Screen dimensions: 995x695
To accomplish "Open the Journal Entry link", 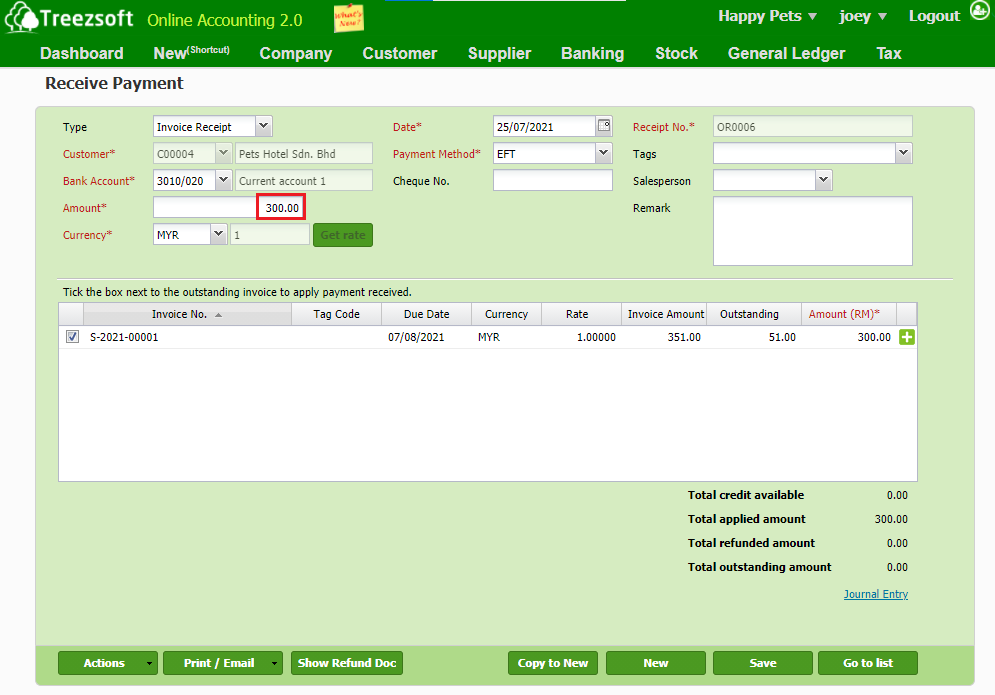I will click(875, 594).
